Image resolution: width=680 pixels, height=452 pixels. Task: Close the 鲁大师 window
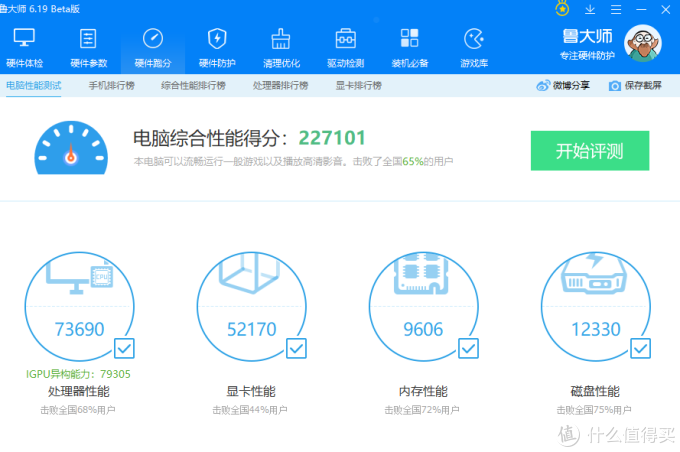coord(666,9)
